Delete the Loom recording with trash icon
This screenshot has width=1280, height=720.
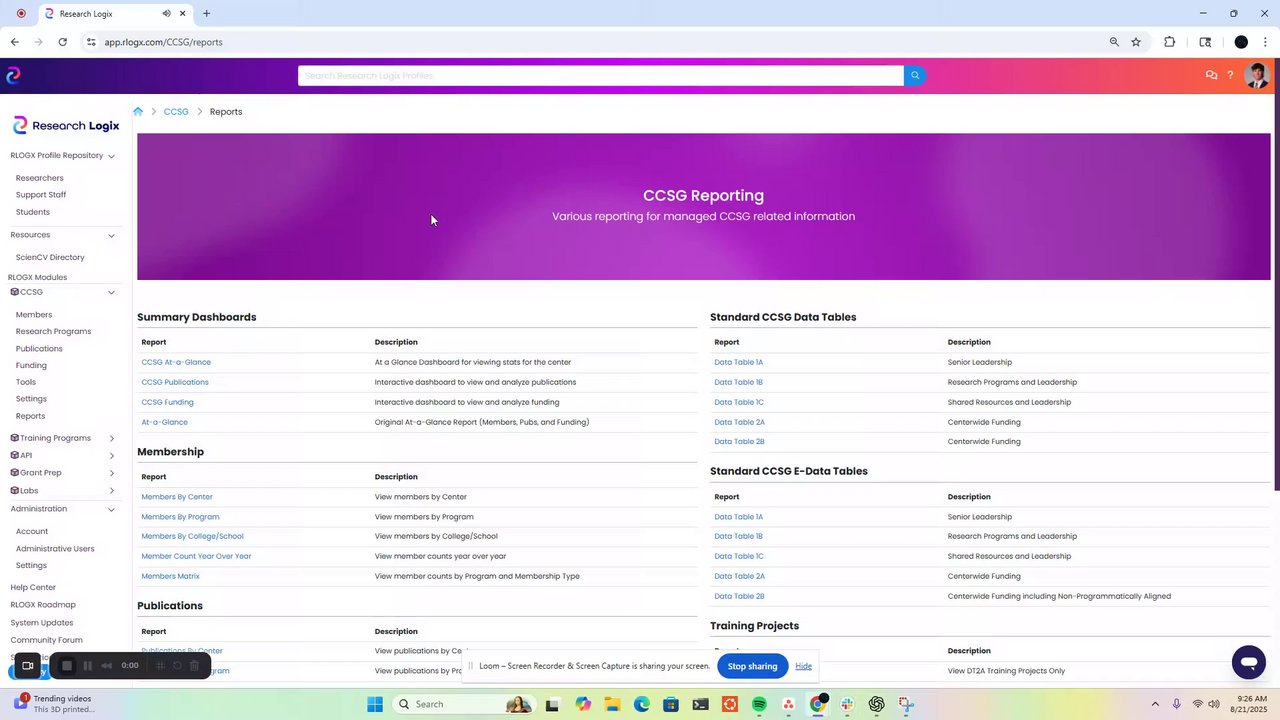194,666
